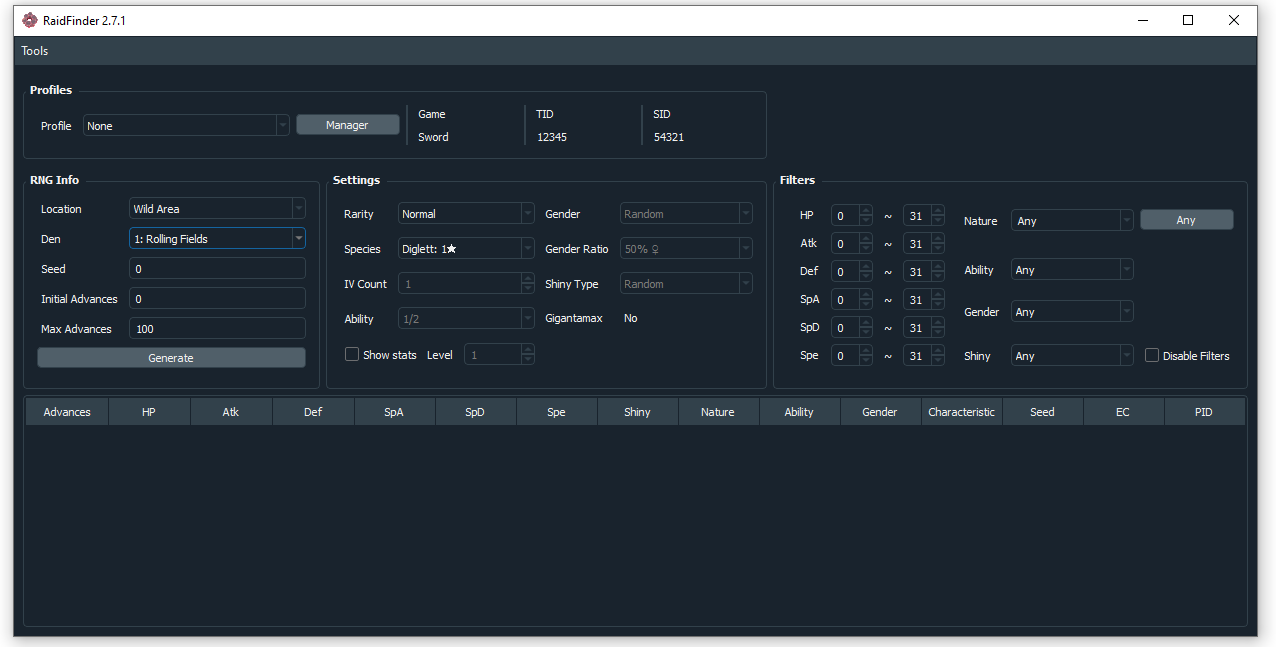Screen dimensions: 1276x647
Task: Enable the Show stats checkbox
Action: tap(352, 355)
